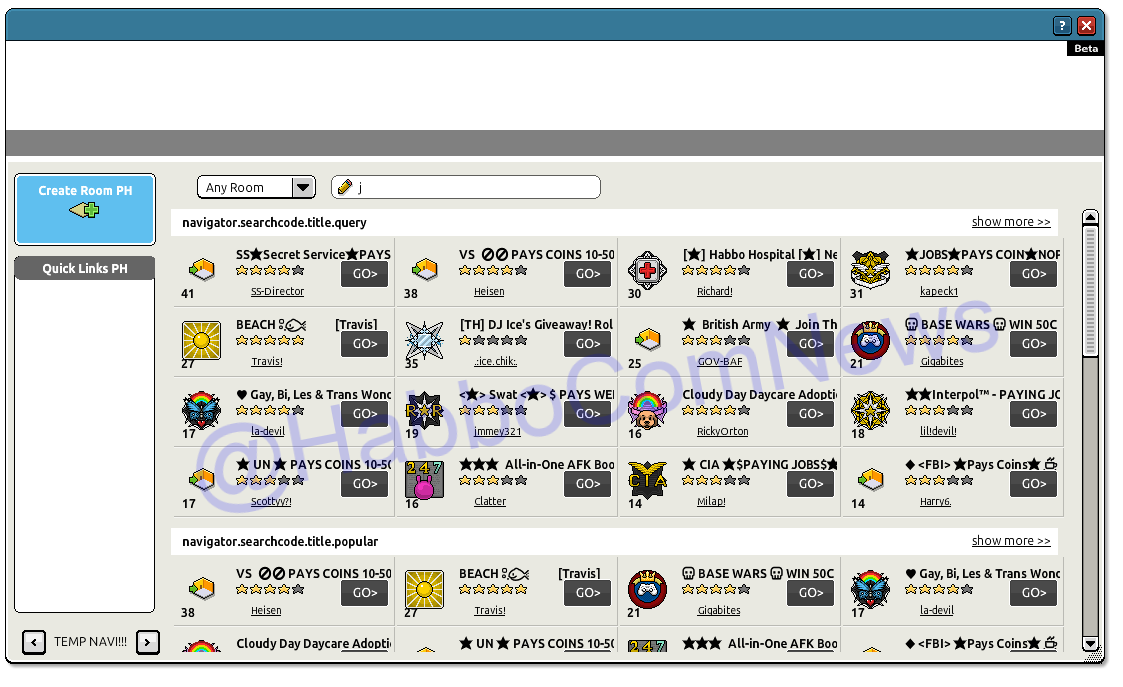Open owner profile RickyOrton
The width and height of the screenshot is (1123, 687).
click(x=722, y=431)
